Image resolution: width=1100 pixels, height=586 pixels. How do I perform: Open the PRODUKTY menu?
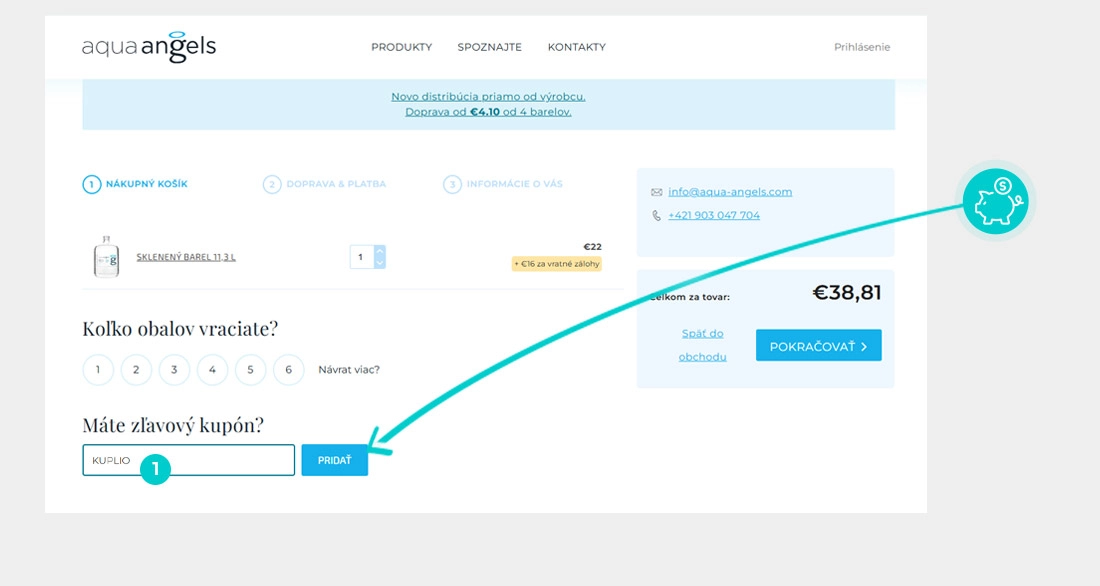coord(401,47)
